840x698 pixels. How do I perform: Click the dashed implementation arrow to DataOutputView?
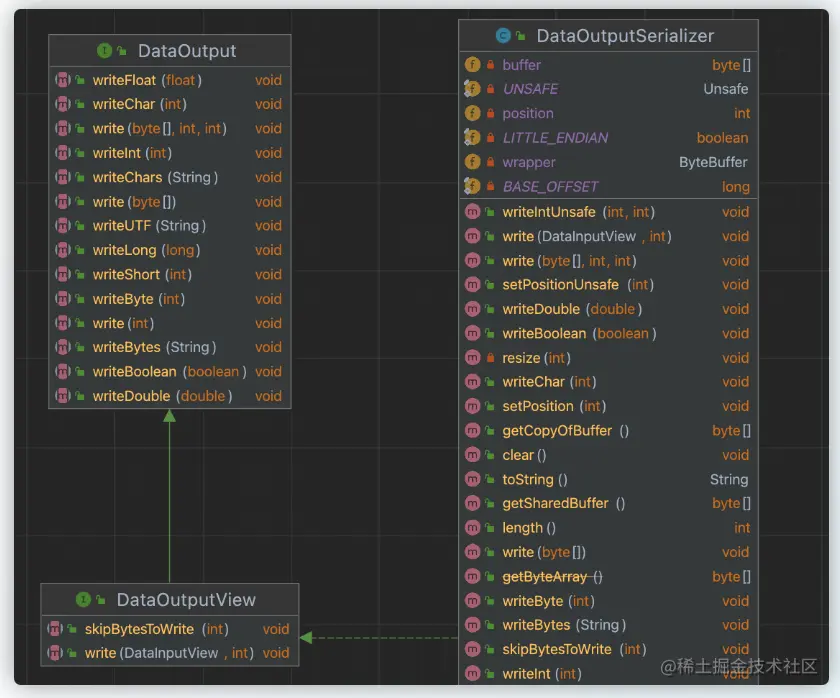pos(379,637)
